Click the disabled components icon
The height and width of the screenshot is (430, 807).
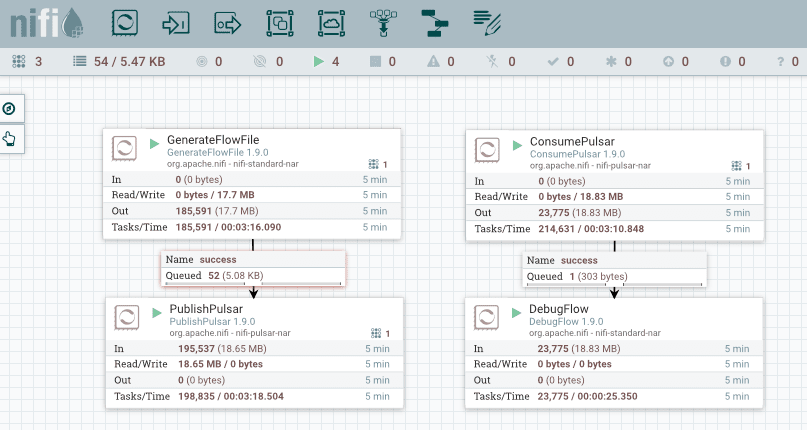click(493, 62)
